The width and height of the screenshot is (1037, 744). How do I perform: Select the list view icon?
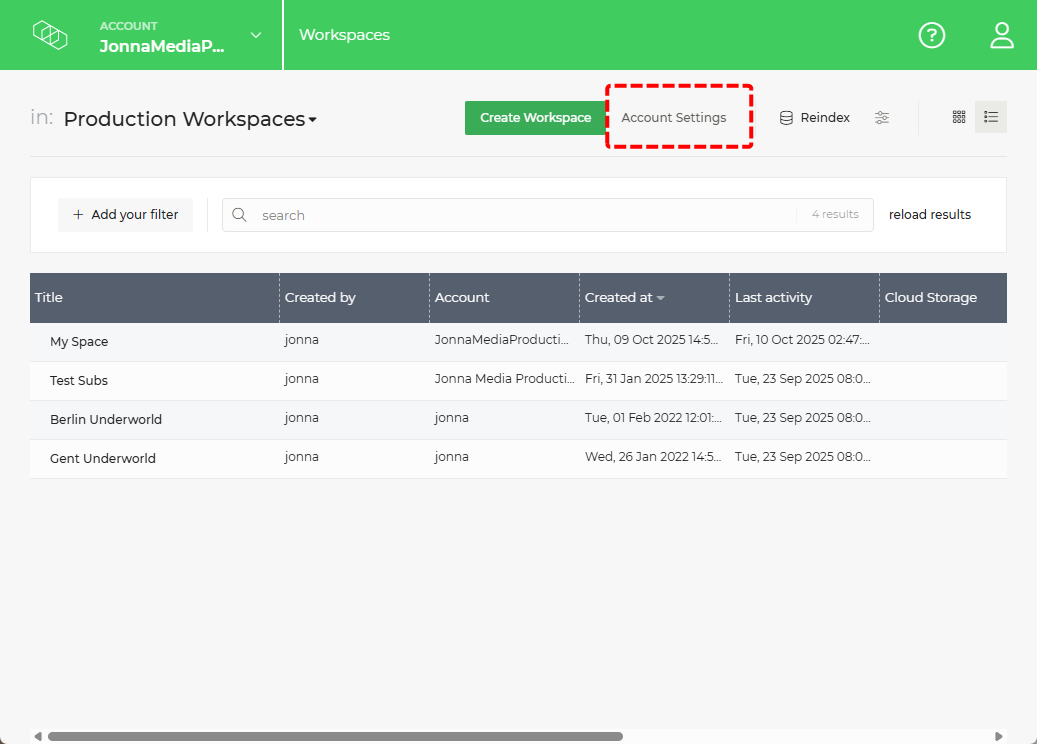point(990,116)
